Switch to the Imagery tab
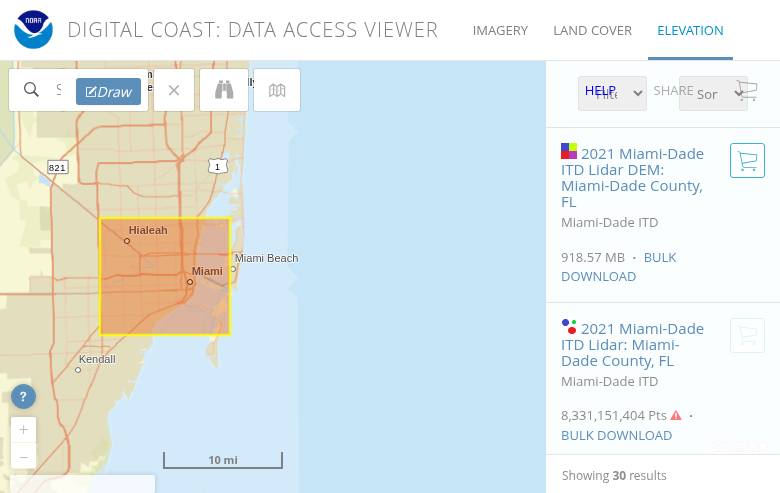Viewport: 780px width, 493px height. pyautogui.click(x=500, y=31)
